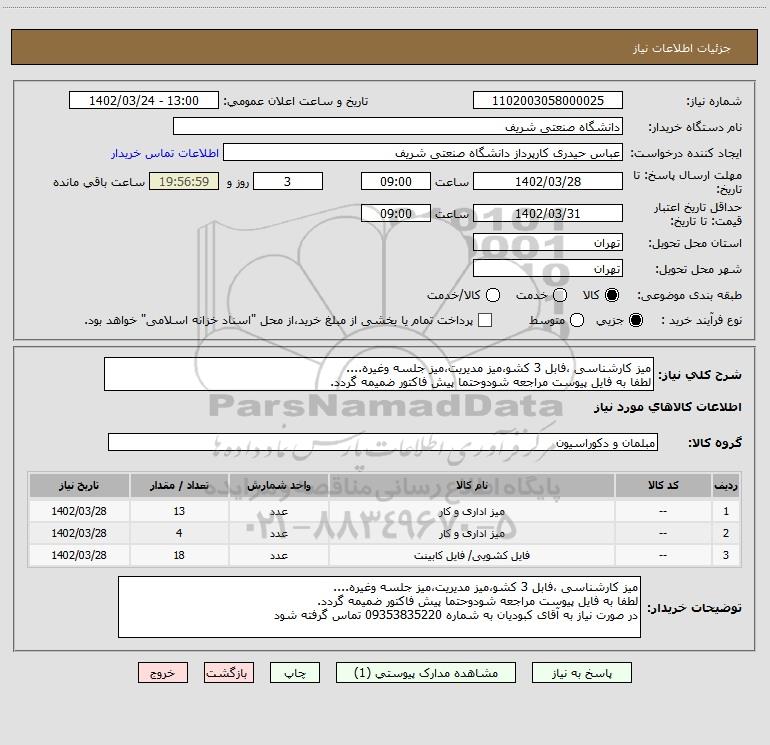Click the need number field 1102003058000025

pos(548,101)
